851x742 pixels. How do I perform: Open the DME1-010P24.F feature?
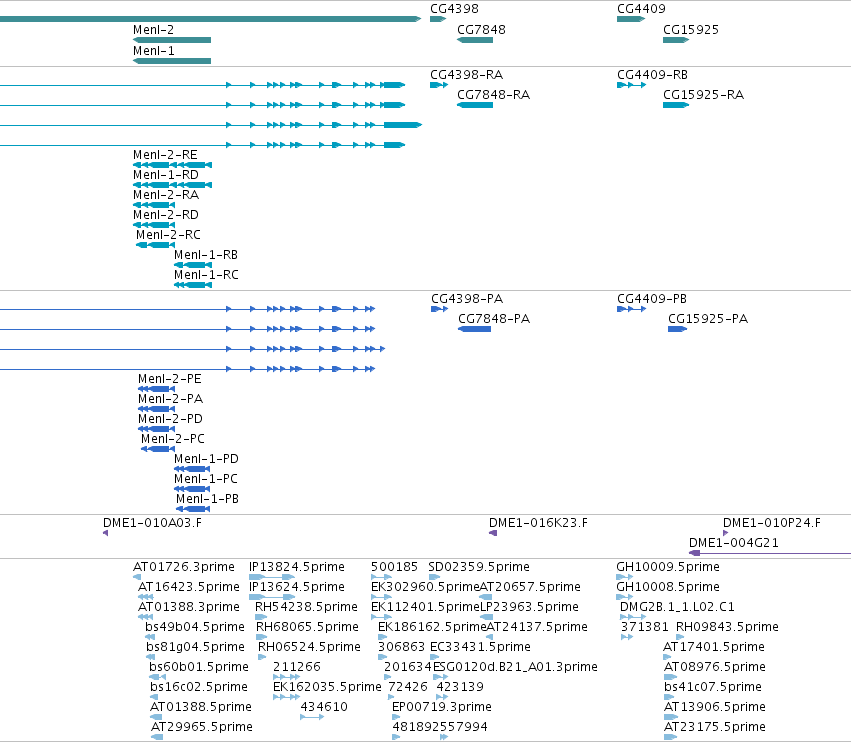click(726, 533)
